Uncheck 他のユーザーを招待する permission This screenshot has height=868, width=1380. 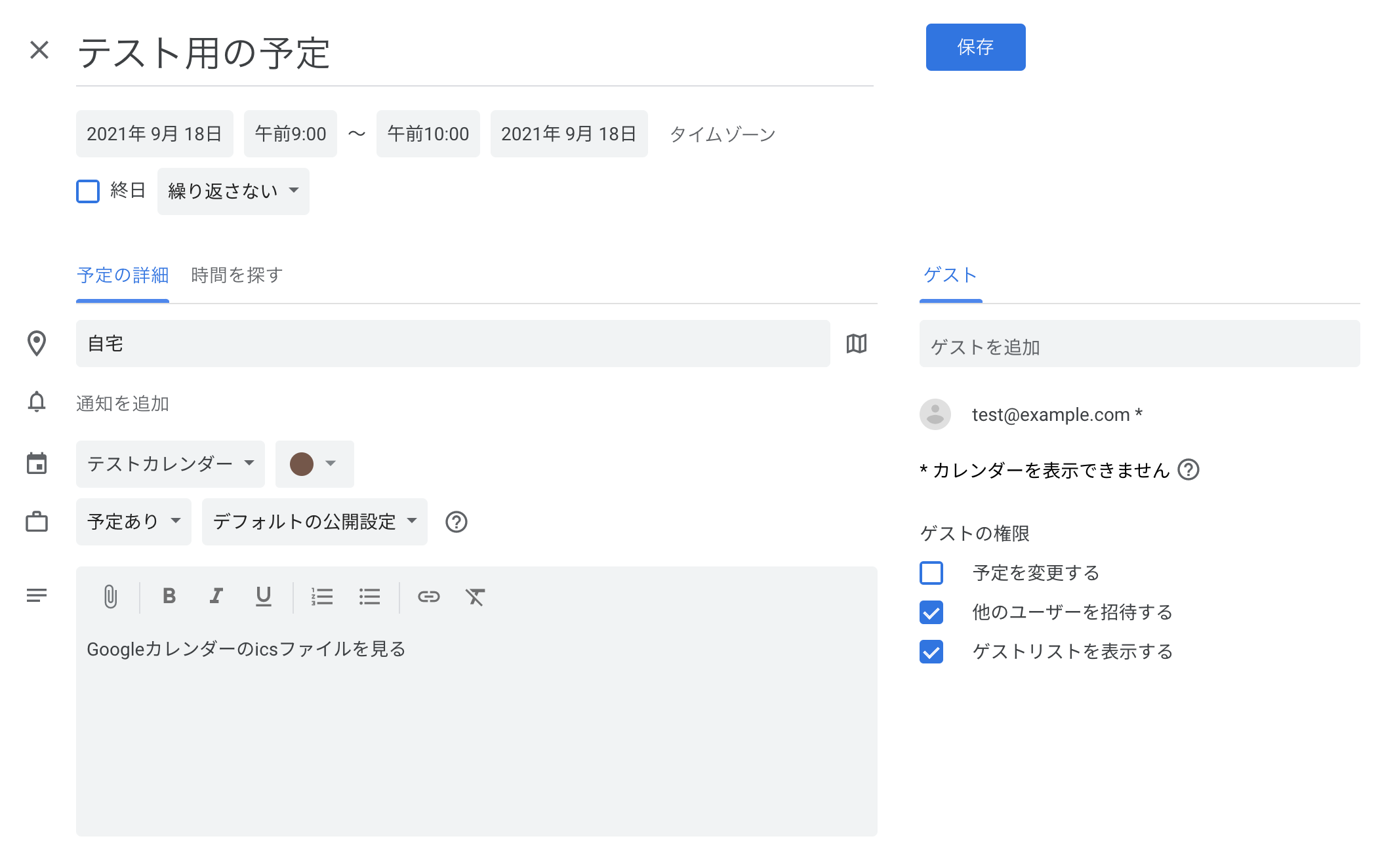(931, 612)
